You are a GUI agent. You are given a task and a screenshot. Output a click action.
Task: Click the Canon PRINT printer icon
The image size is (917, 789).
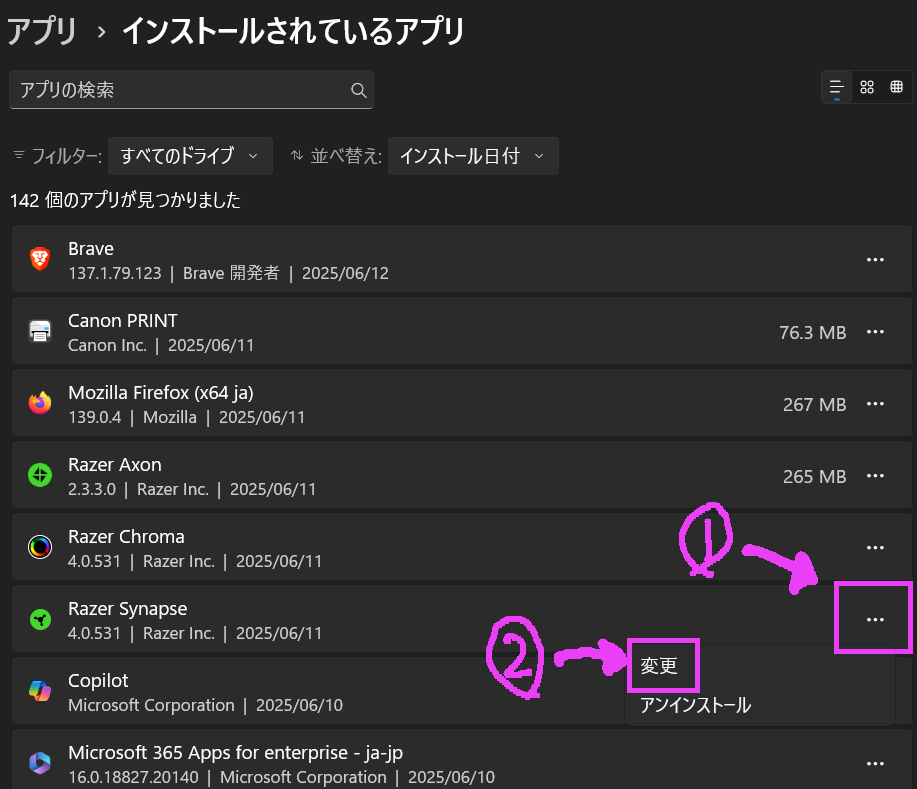pos(40,331)
